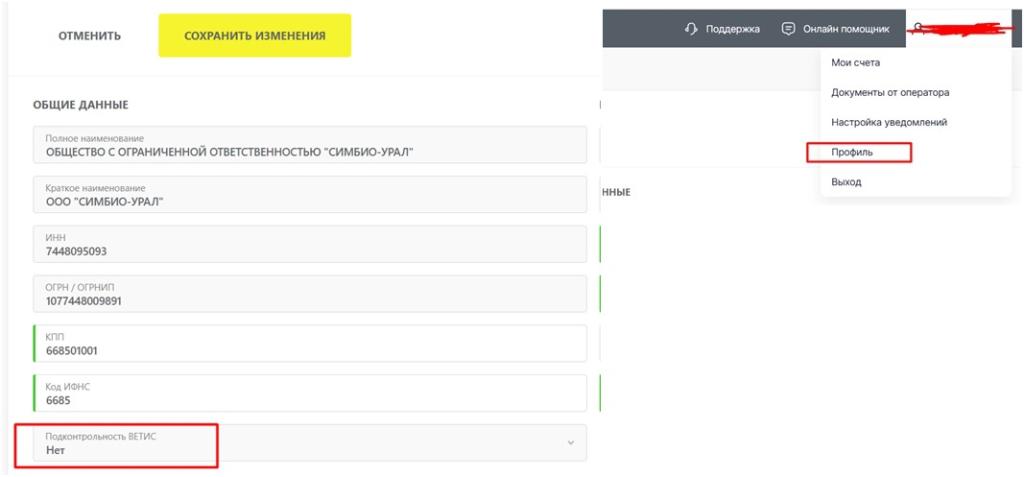The image size is (1024, 477).
Task: Focus the ИНН input field
Action: pyautogui.click(x=310, y=244)
